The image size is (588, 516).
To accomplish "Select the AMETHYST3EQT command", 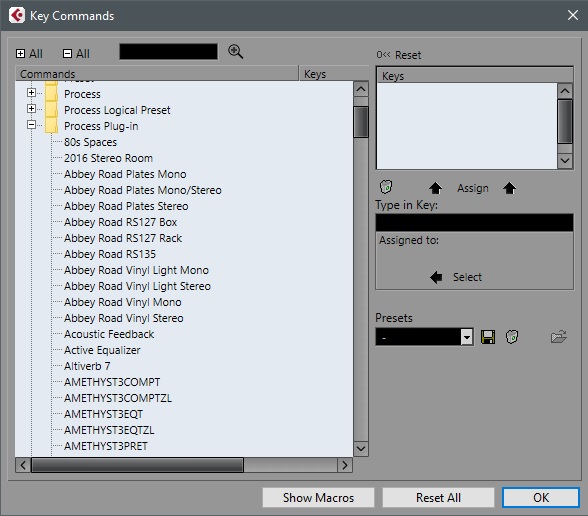I will pyautogui.click(x=104, y=414).
